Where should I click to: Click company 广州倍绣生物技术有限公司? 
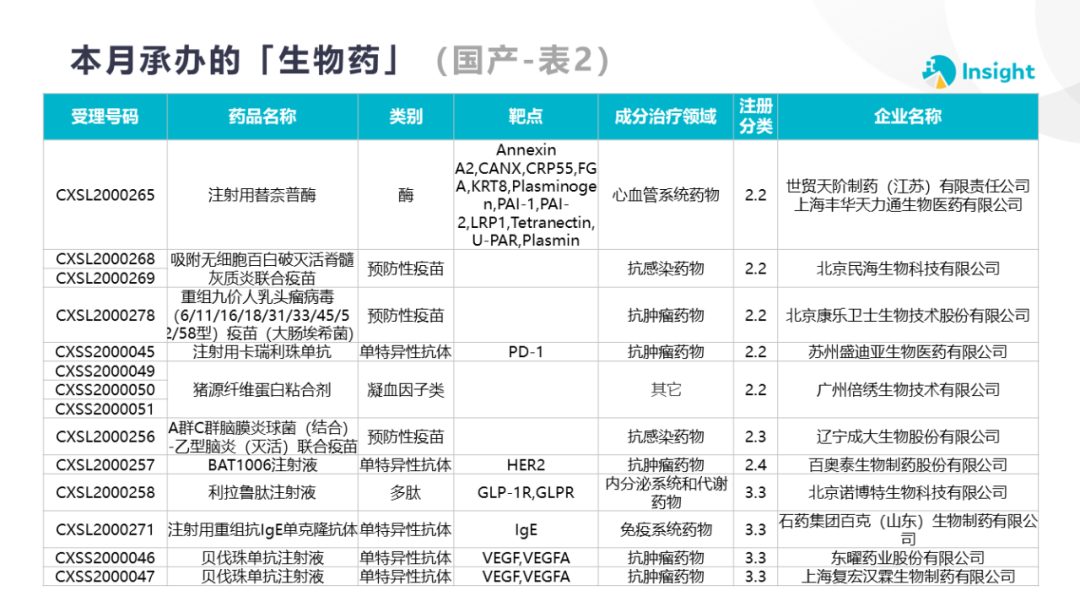(x=908, y=390)
